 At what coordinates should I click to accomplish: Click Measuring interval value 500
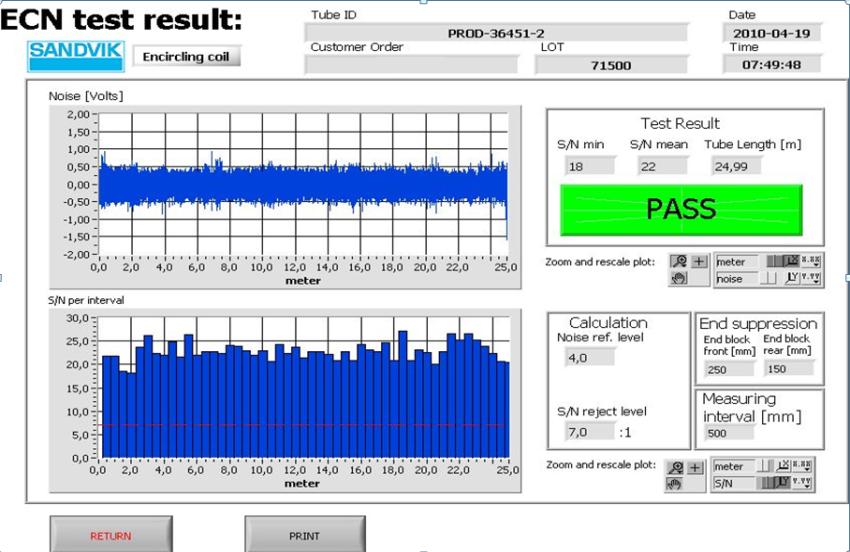729,433
